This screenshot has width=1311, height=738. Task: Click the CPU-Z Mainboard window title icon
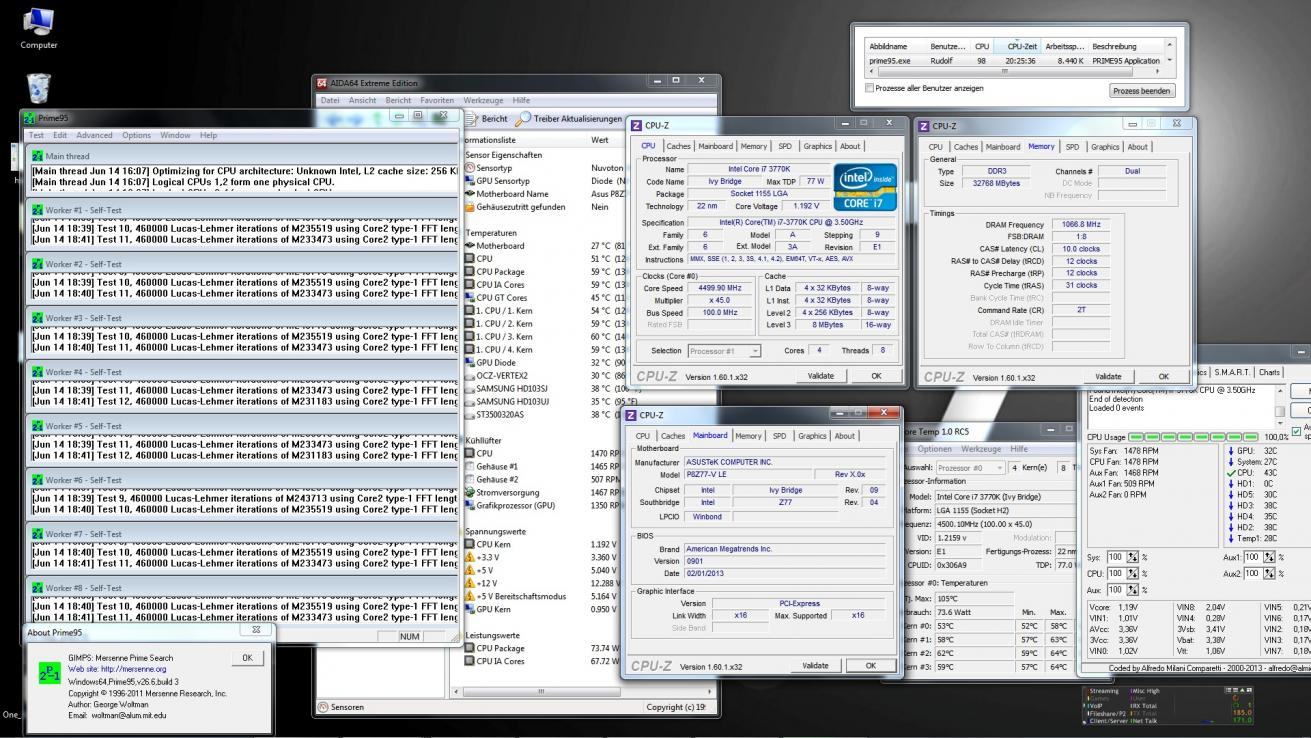[x=631, y=414]
